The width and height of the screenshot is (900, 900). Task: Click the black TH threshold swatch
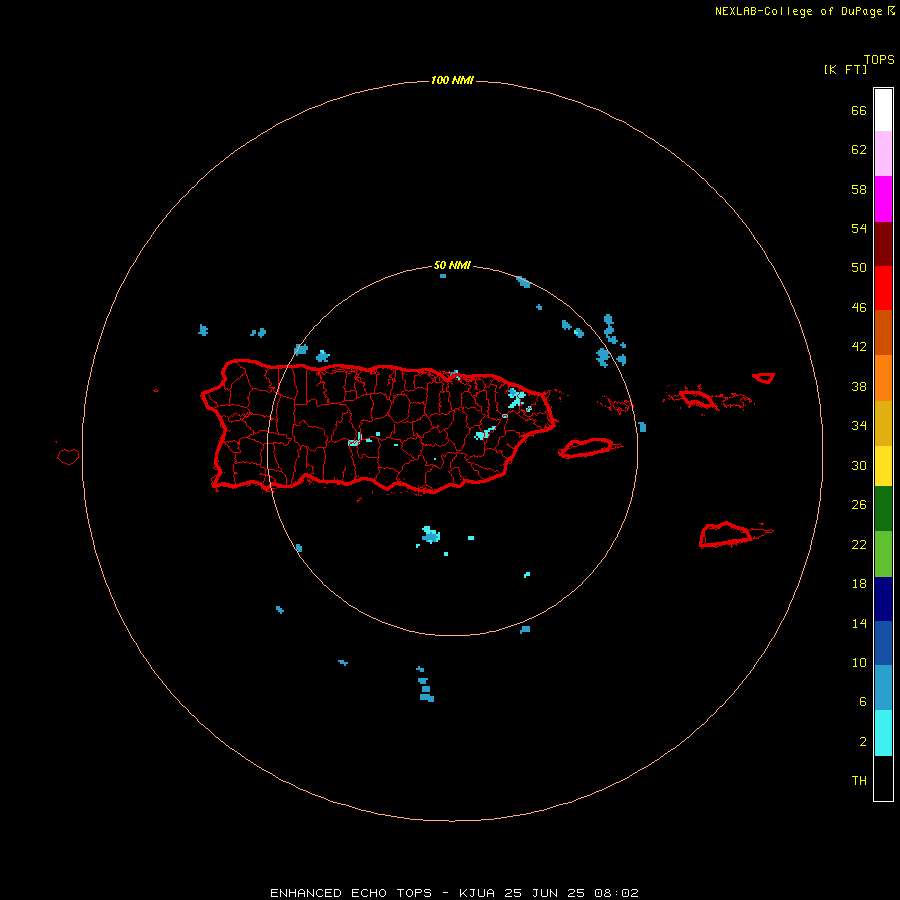883,778
